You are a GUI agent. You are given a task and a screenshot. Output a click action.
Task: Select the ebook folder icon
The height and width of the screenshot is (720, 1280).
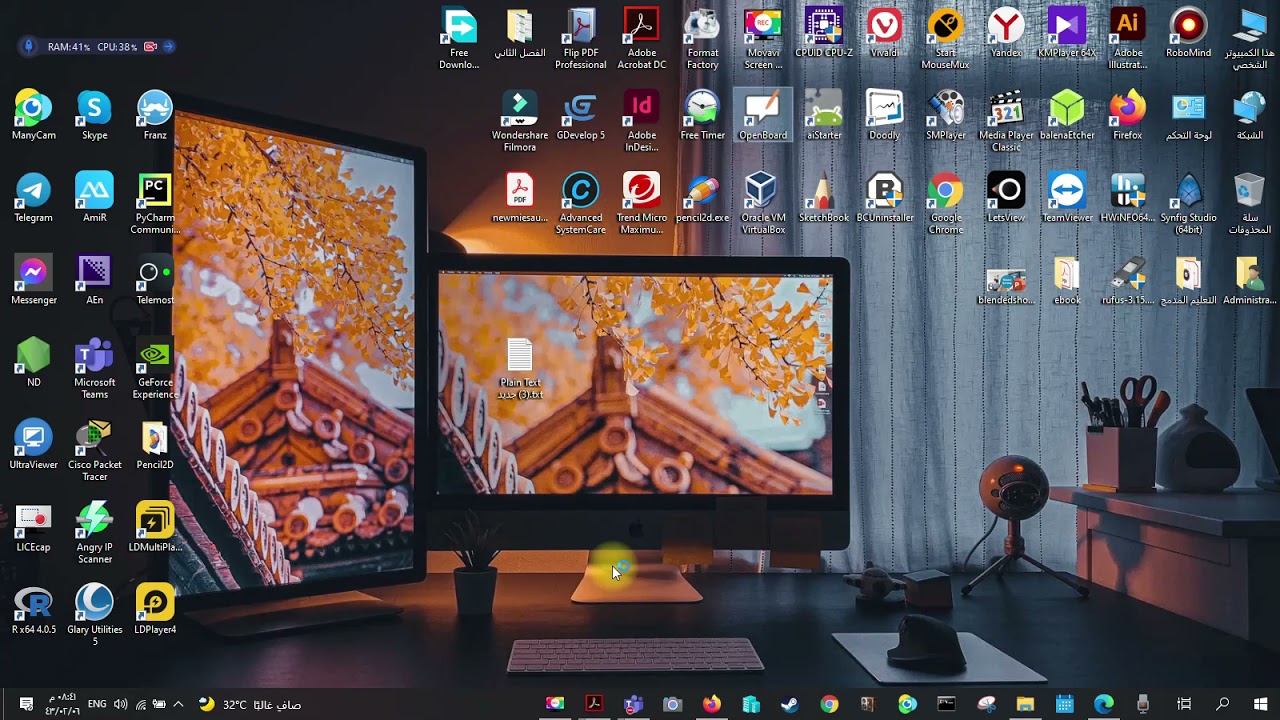pos(1067,281)
